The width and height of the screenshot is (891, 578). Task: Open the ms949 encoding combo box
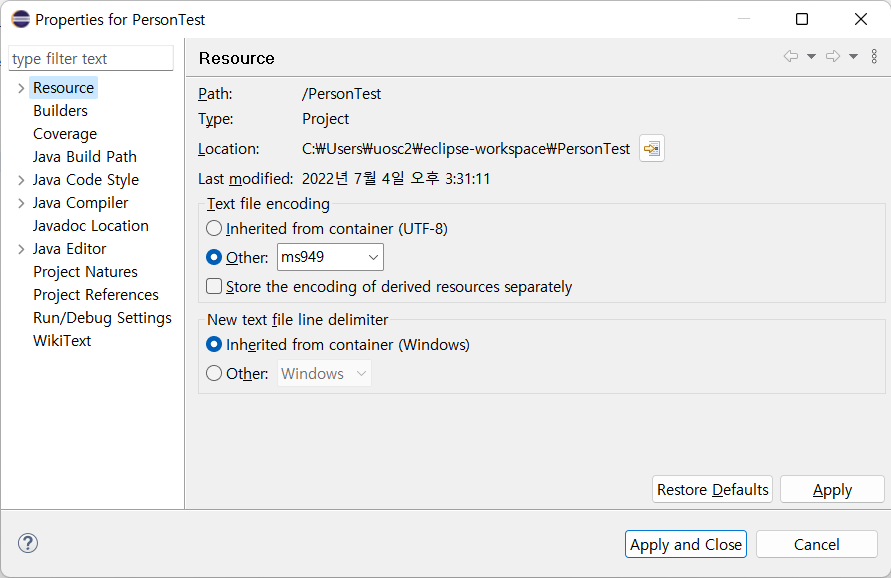(x=330, y=257)
